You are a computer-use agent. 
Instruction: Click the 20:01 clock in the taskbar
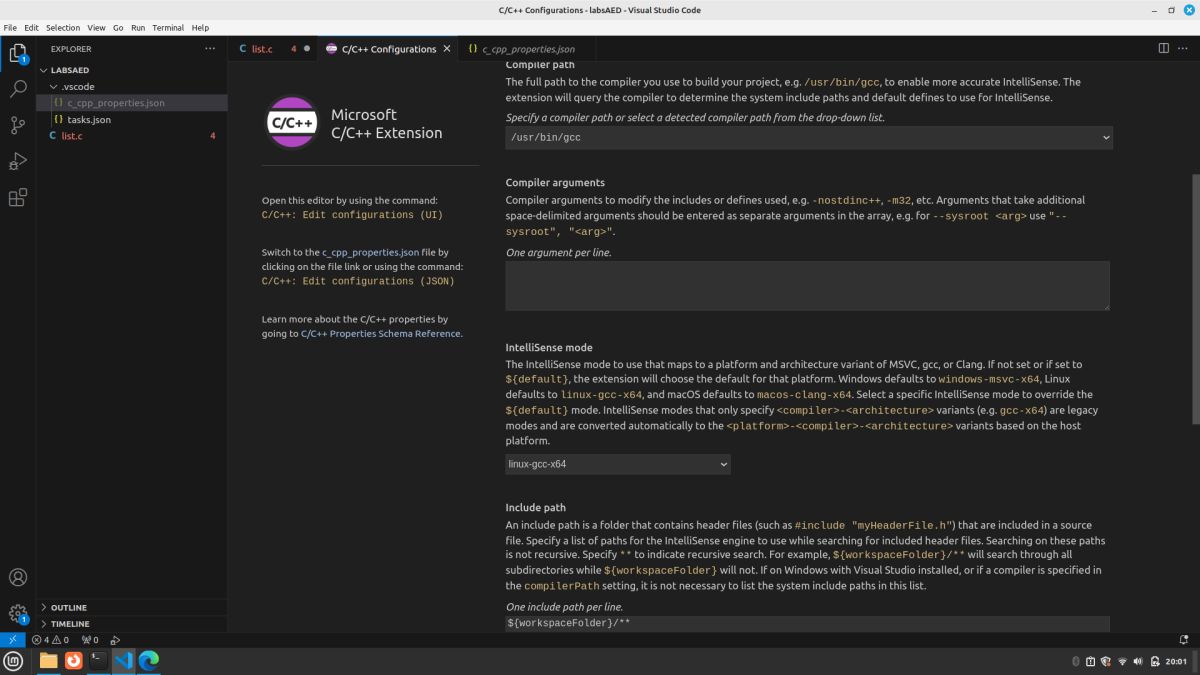tap(1176, 662)
